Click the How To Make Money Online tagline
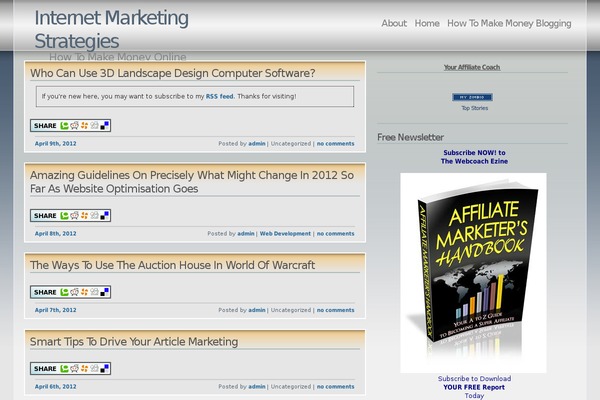The height and width of the screenshot is (400, 600). [117, 57]
